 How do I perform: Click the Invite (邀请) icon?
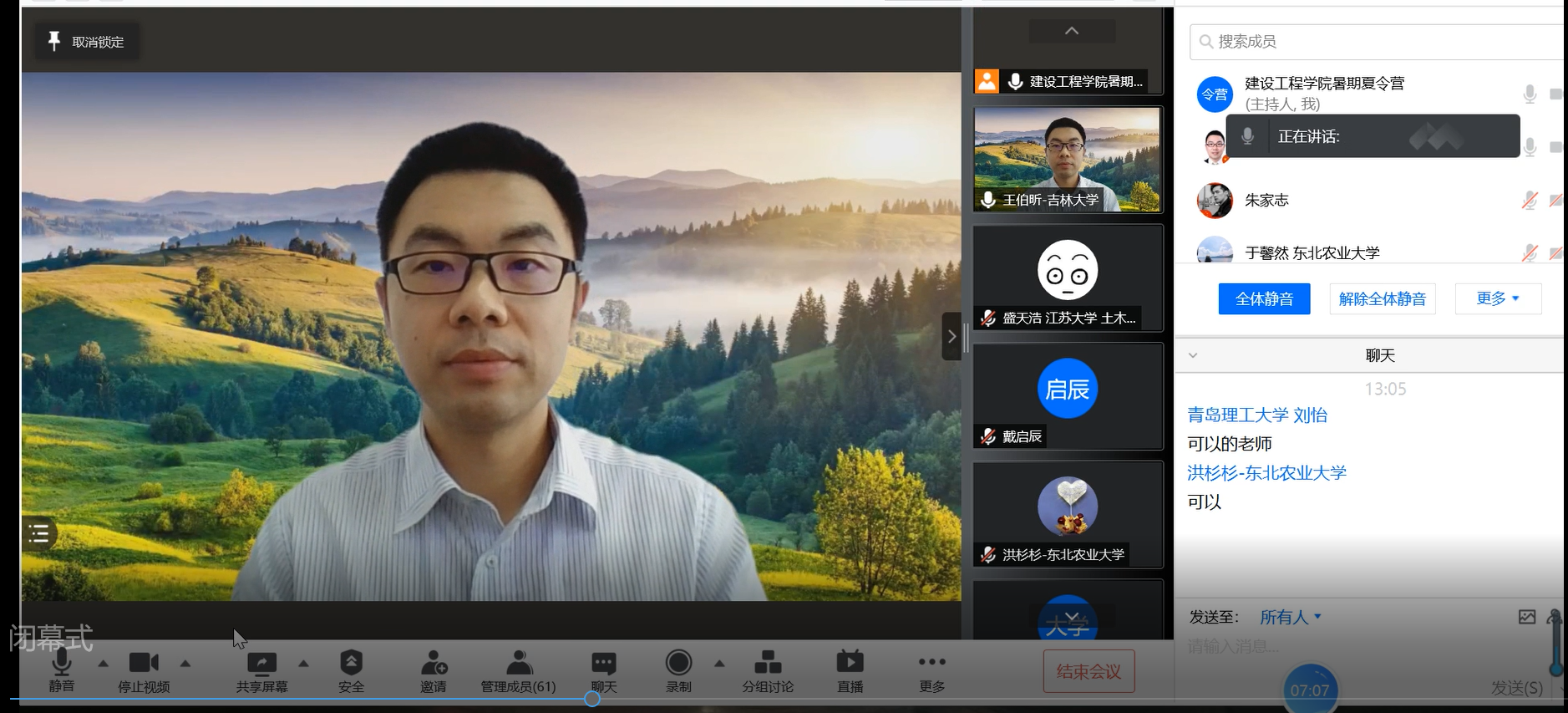pyautogui.click(x=434, y=664)
